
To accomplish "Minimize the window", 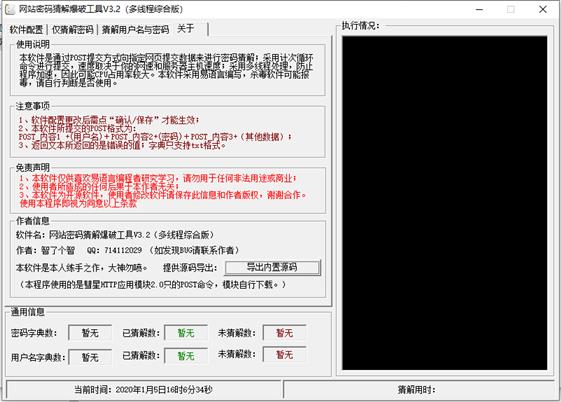I will pos(479,10).
